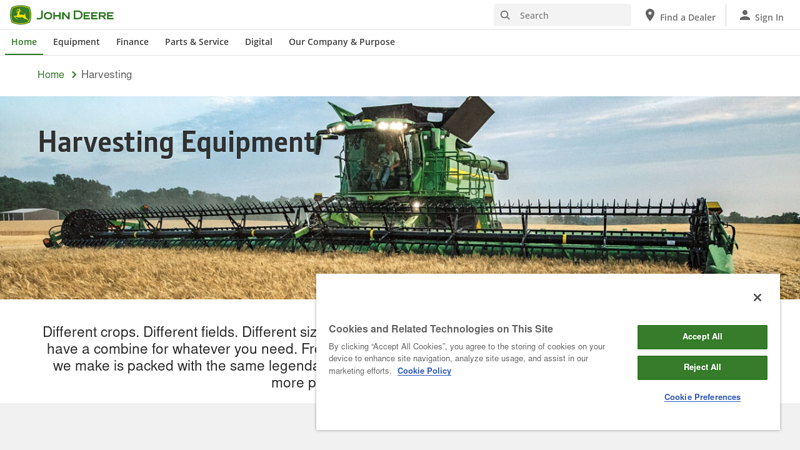The image size is (800, 450).
Task: Accept all cookies
Action: tap(702, 337)
